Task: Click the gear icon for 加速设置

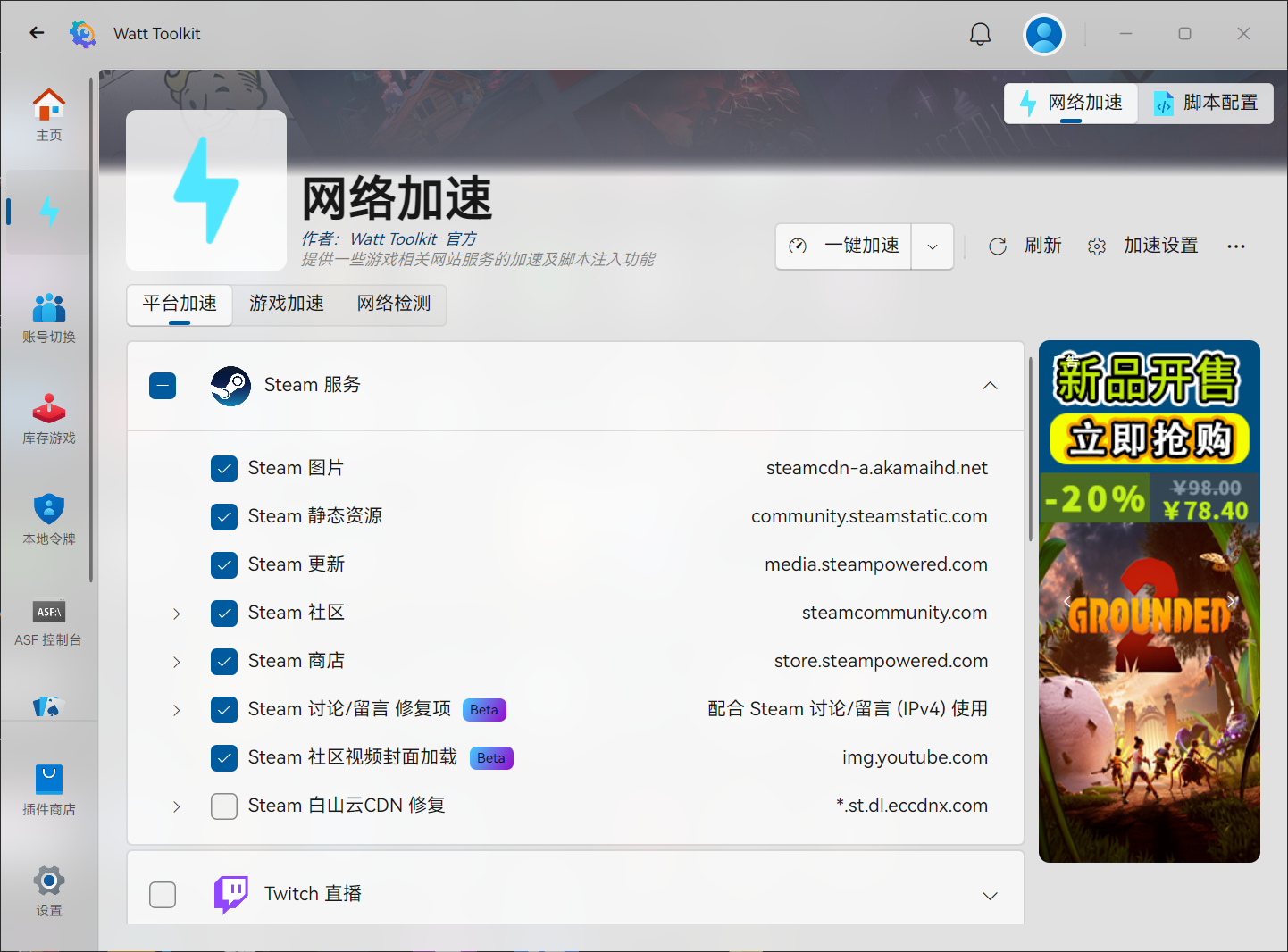Action: [x=1097, y=246]
